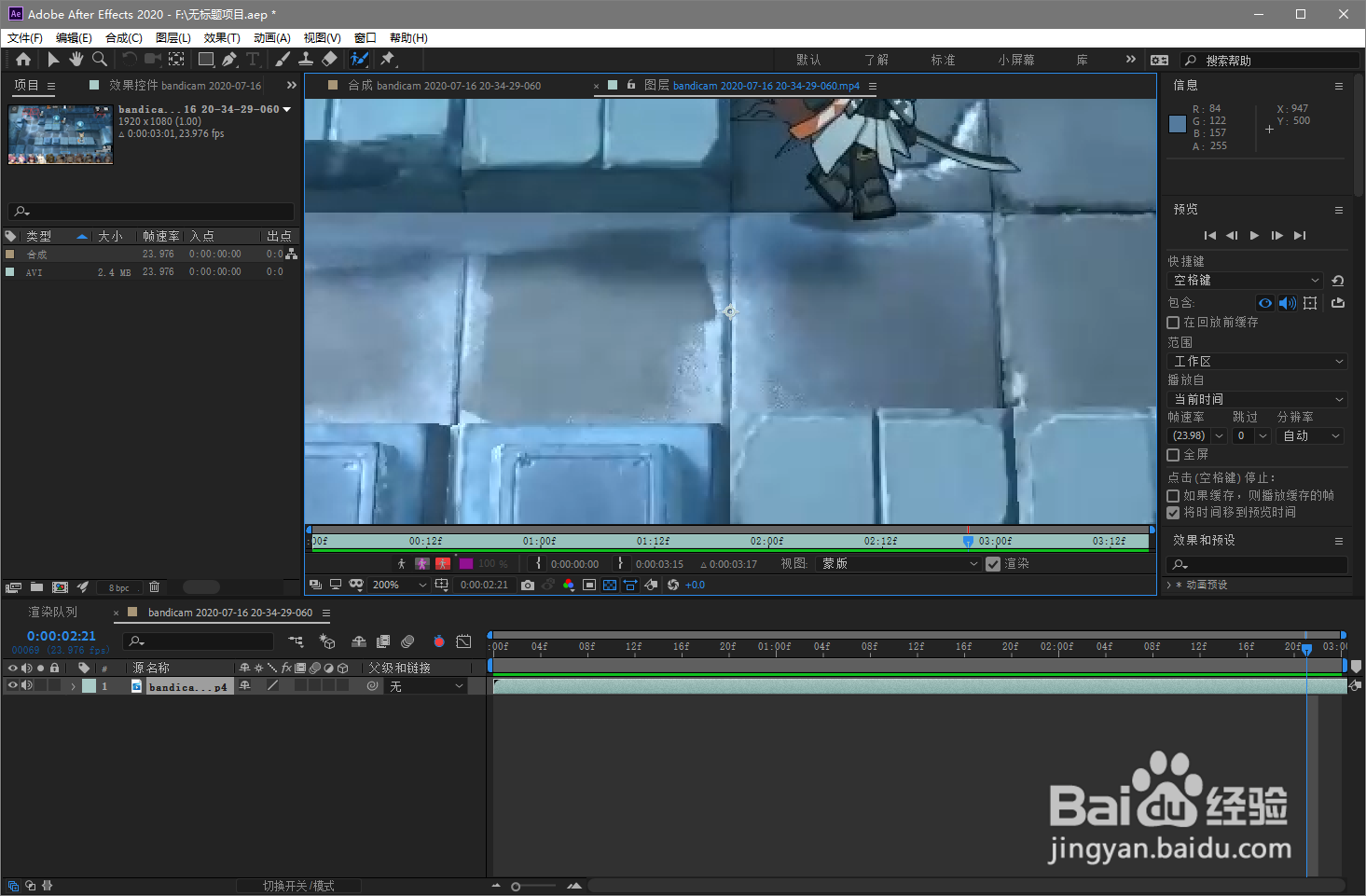Select the Selection arrow tool
The width and height of the screenshot is (1366, 896).
click(53, 59)
